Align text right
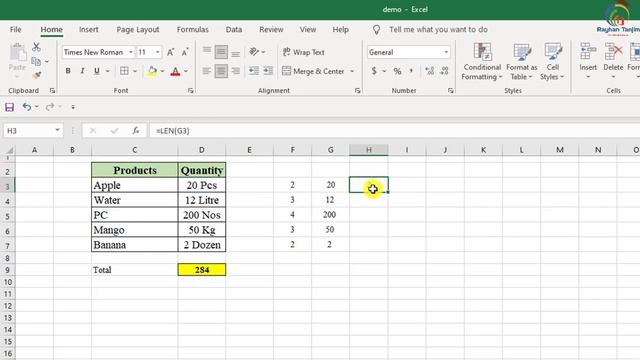This screenshot has width=640, height=360. click(x=236, y=71)
